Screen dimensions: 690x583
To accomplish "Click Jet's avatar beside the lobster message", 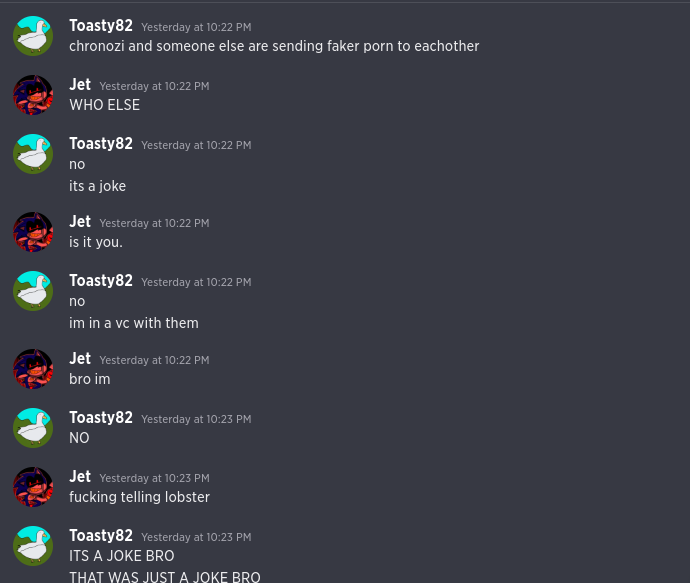I will click(x=33, y=487).
